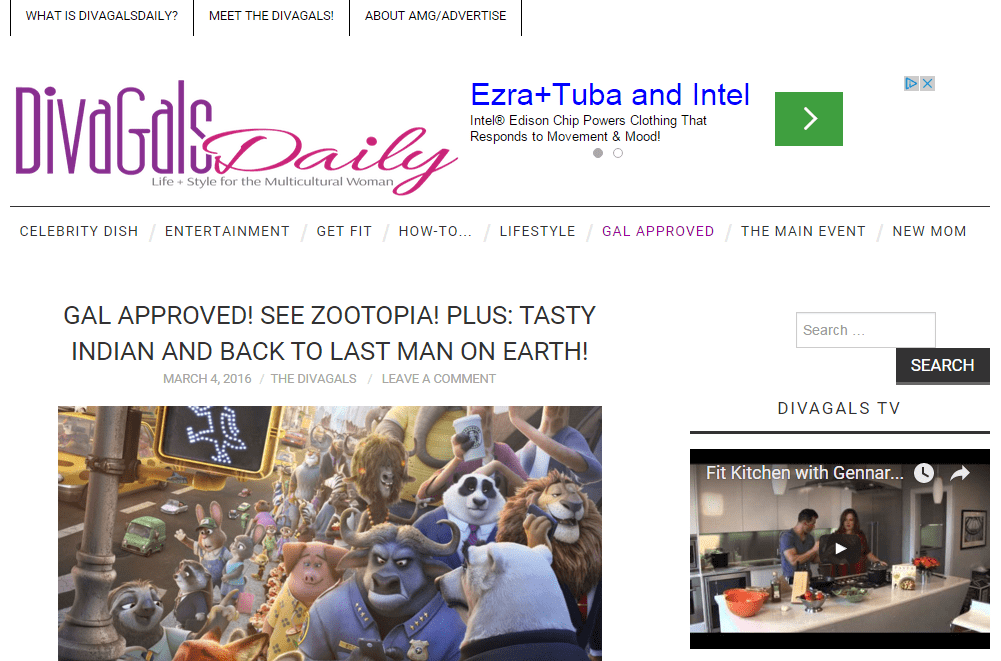Screen dimensions: 1001x661
Task: Click the green arrow ad button
Action: pos(808,119)
